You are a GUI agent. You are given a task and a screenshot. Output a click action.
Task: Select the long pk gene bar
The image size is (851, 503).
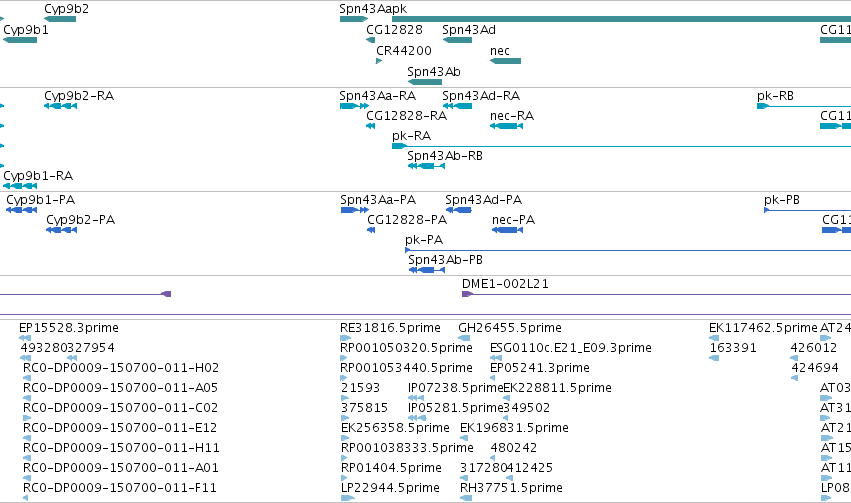coord(621,19)
